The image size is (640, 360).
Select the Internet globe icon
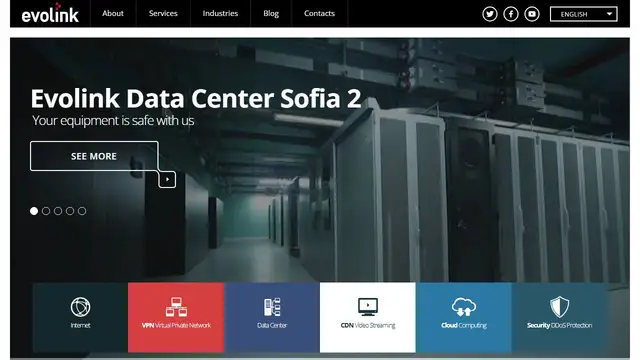[80, 307]
